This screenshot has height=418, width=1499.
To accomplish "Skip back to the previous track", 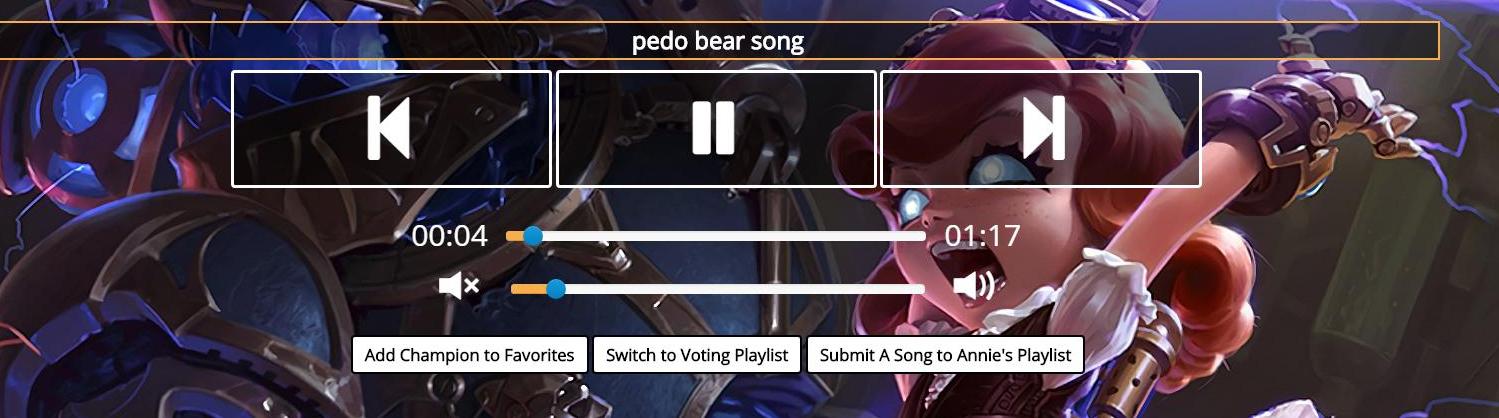I will pyautogui.click(x=391, y=129).
